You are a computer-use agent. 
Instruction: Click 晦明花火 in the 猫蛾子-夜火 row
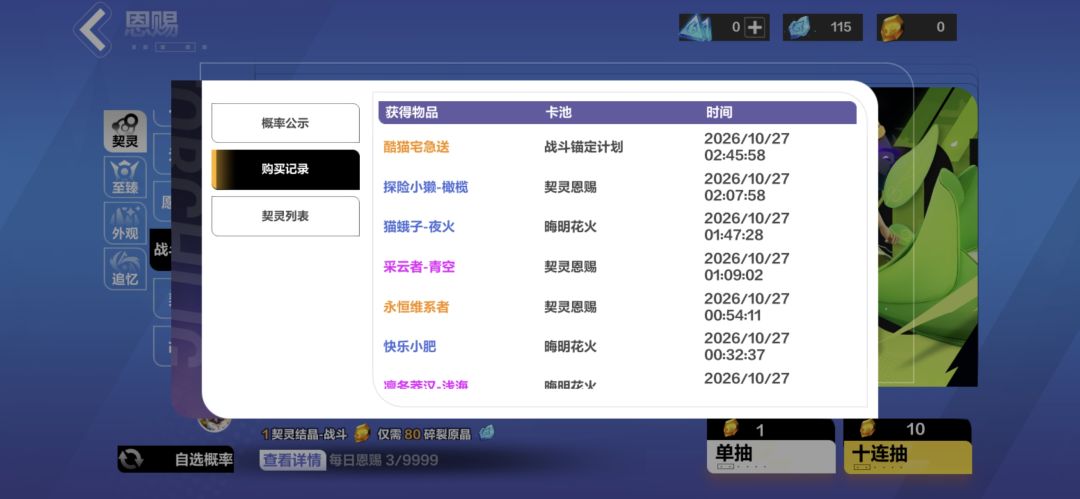(570, 227)
